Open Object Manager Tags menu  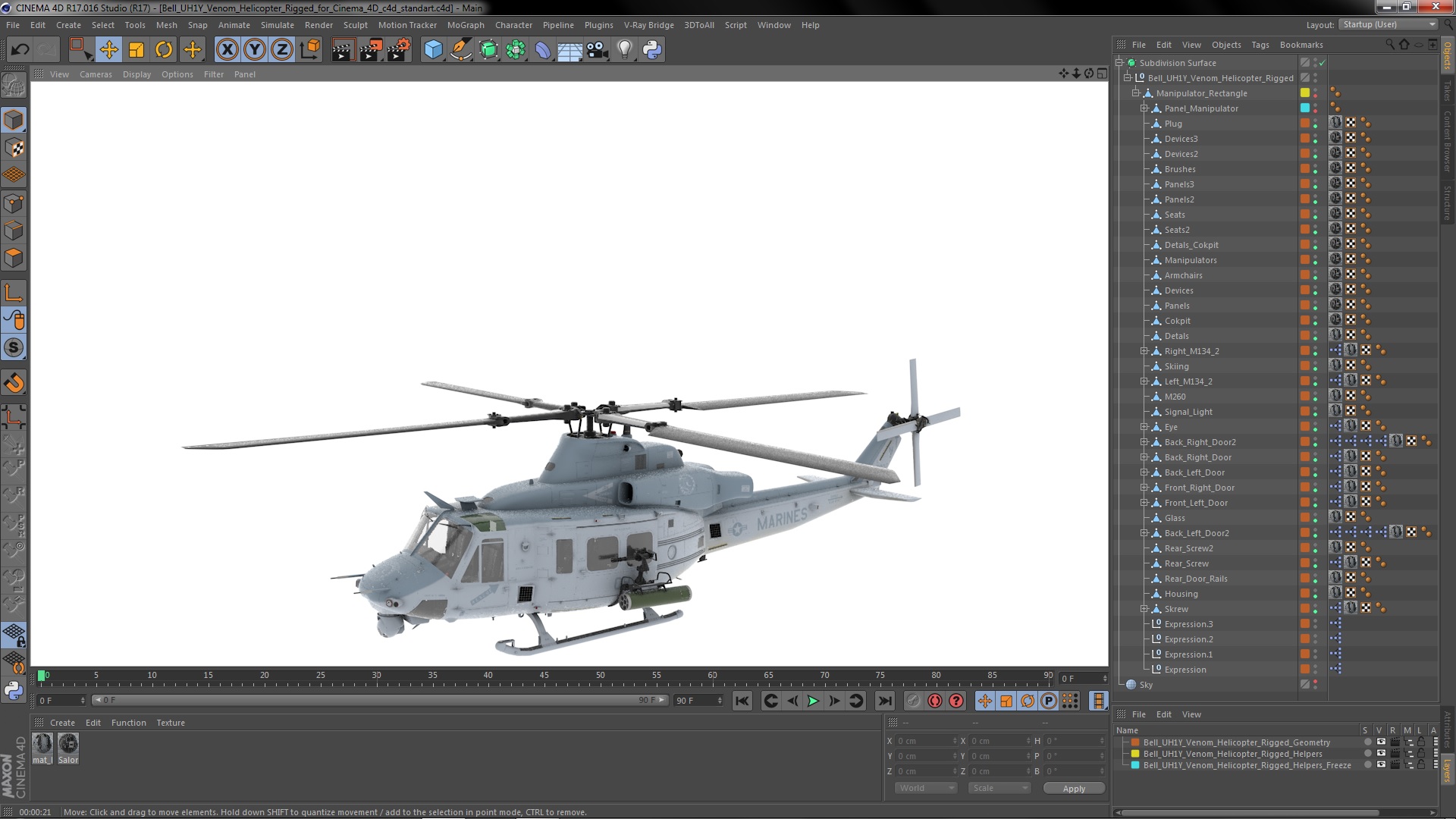point(1260,45)
